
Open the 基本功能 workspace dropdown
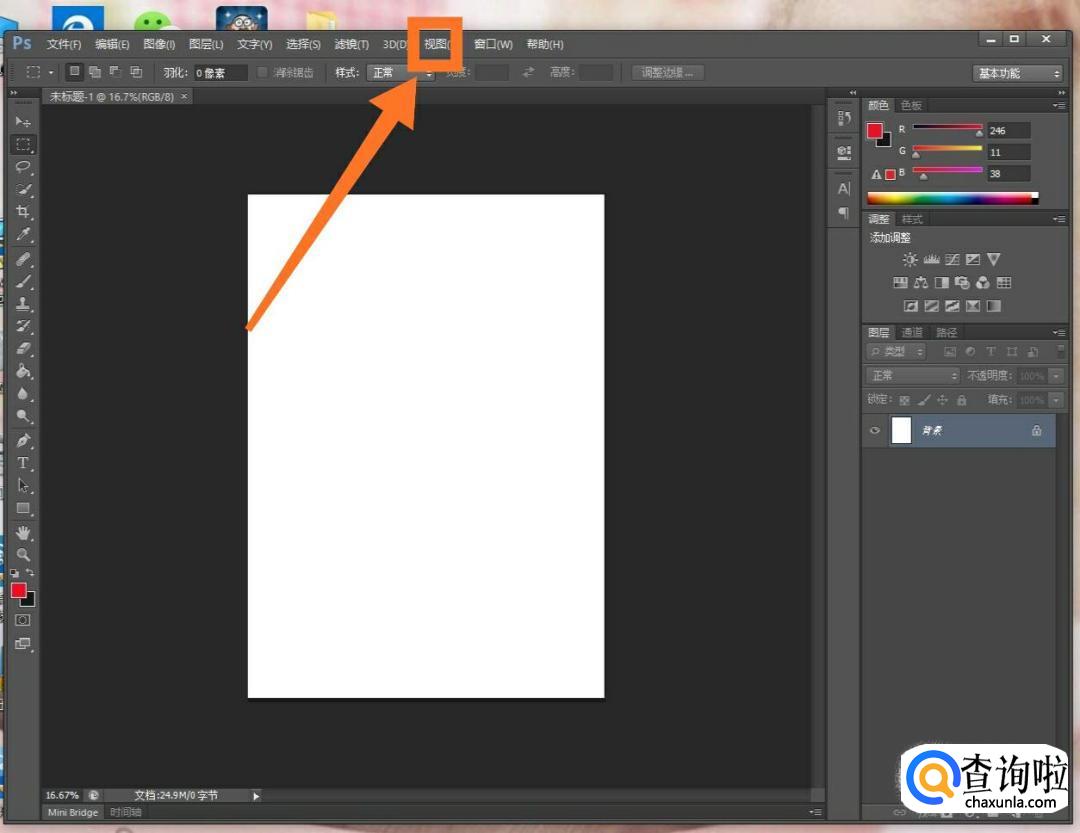coord(1017,73)
